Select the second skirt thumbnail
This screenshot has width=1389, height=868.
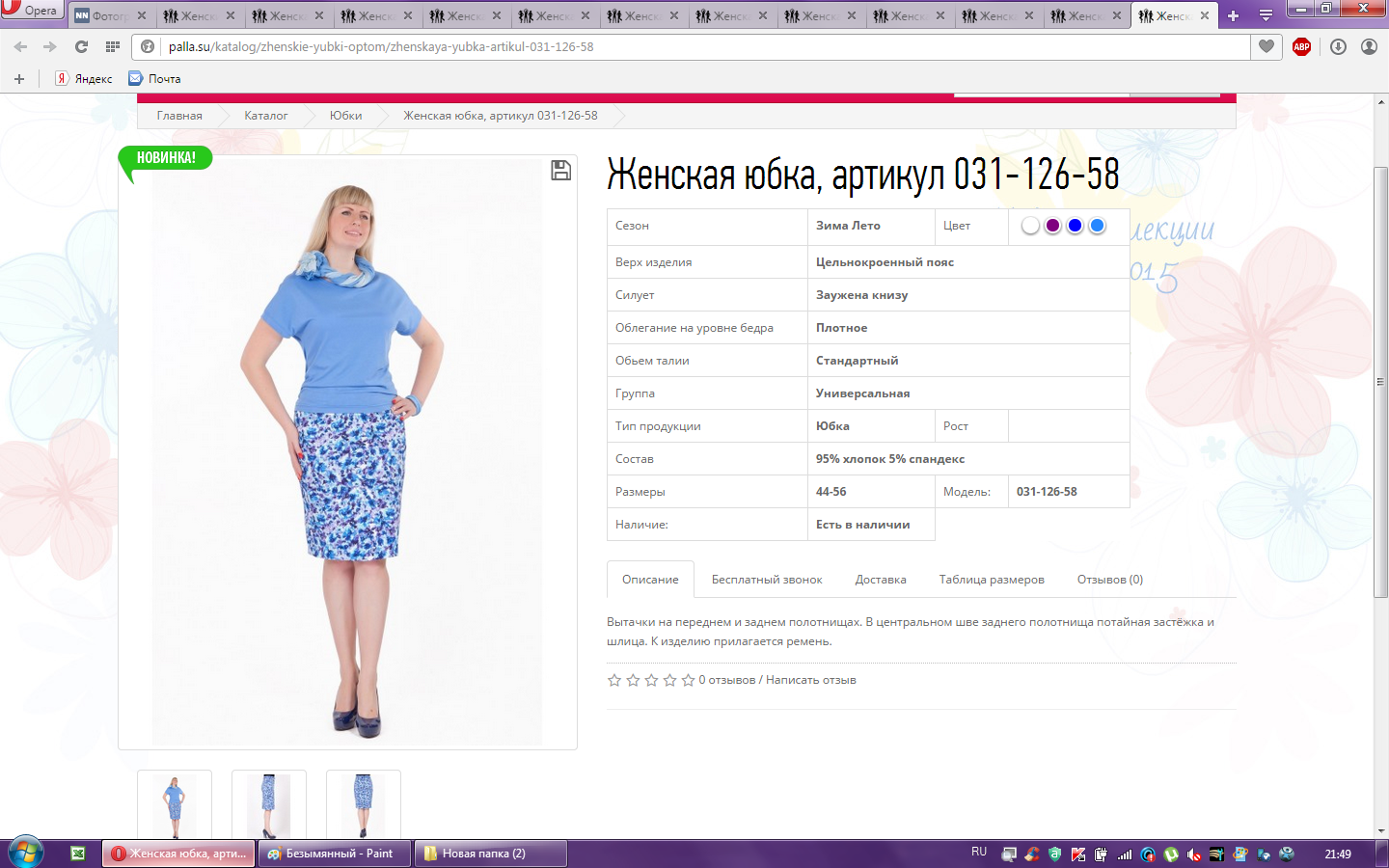269,806
